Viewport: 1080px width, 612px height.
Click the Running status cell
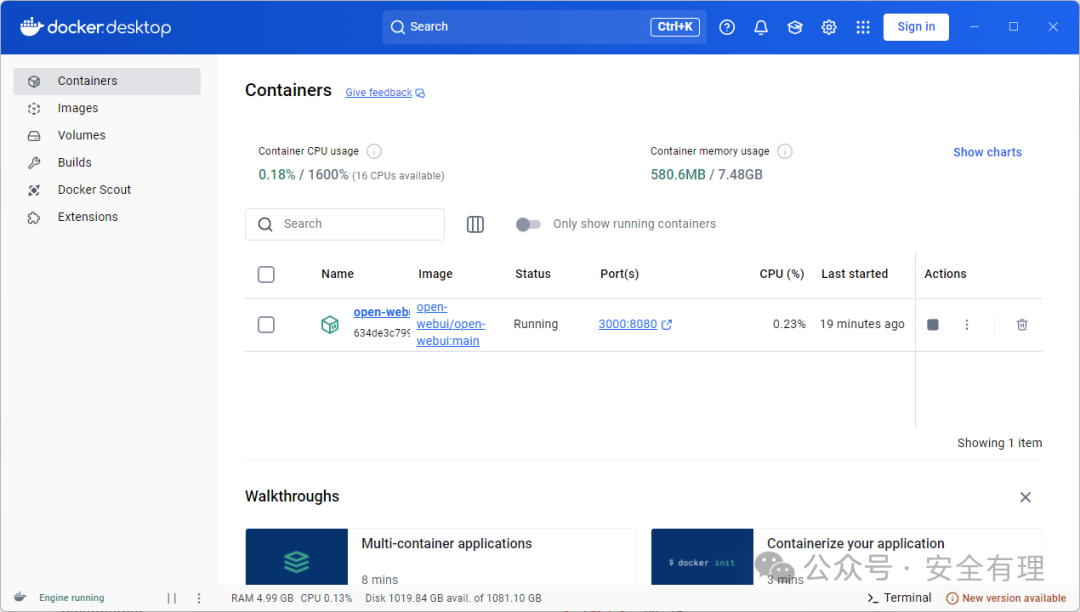click(x=536, y=324)
